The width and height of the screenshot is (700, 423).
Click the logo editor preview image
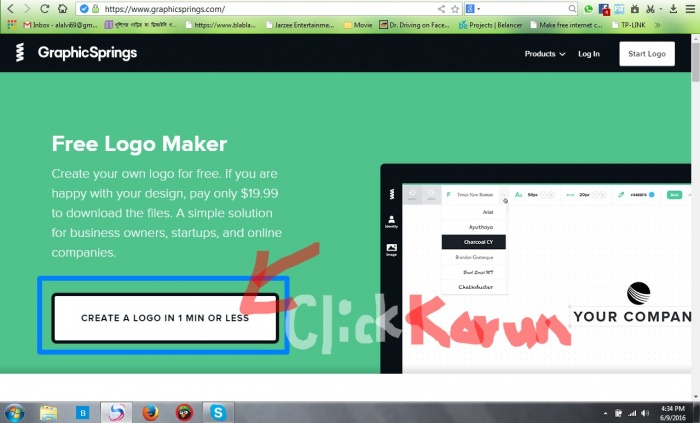pyautogui.click(x=536, y=269)
